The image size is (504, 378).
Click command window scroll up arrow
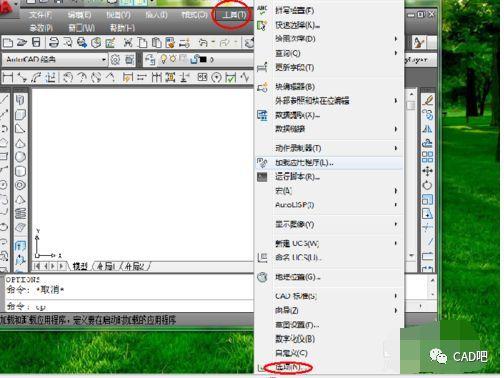pyautogui.click(x=432, y=280)
